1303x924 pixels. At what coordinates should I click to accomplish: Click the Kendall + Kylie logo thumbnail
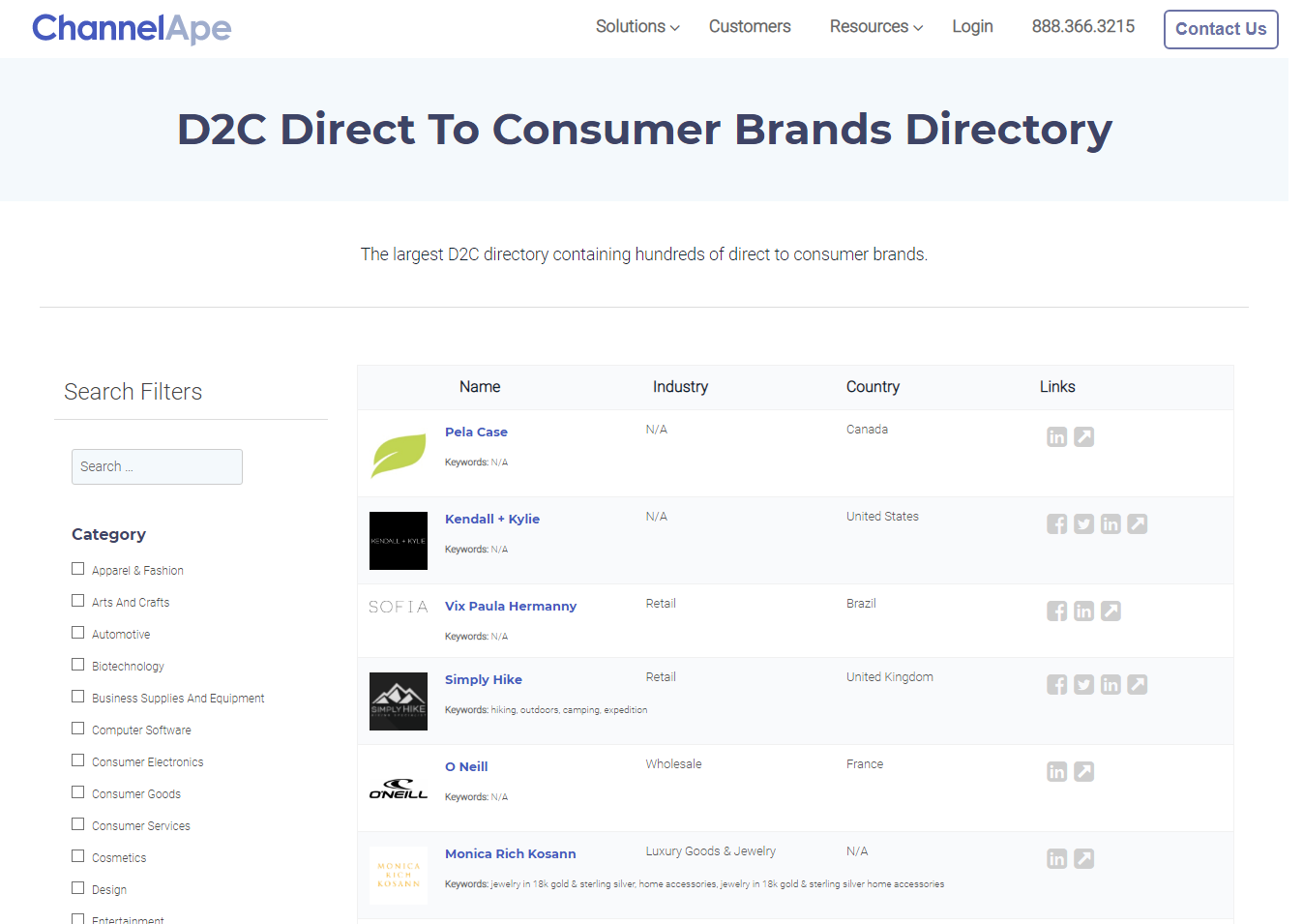pyautogui.click(x=399, y=541)
